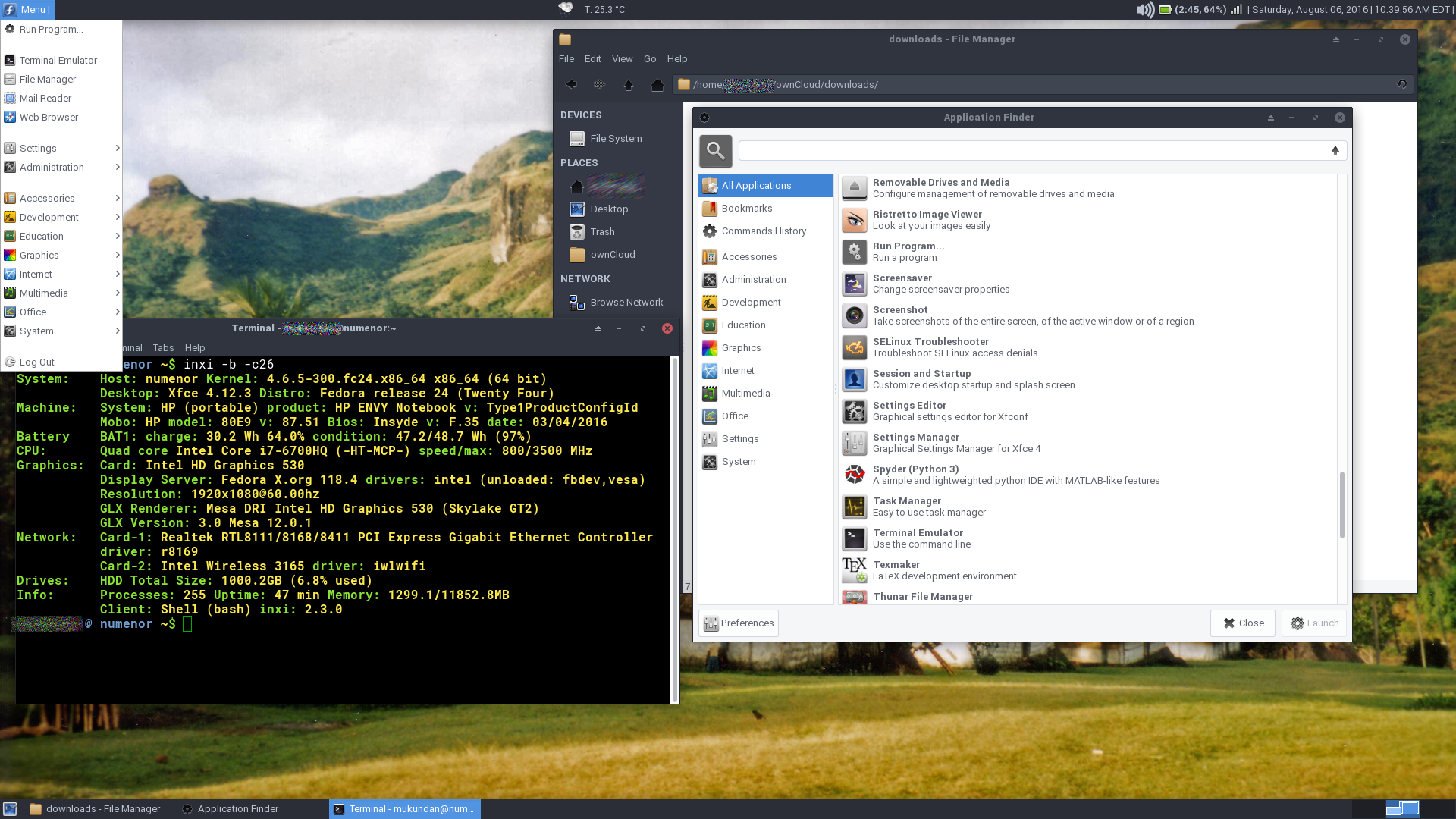
Task: Expand Accessories submenu in main menu
Action: tap(61, 198)
